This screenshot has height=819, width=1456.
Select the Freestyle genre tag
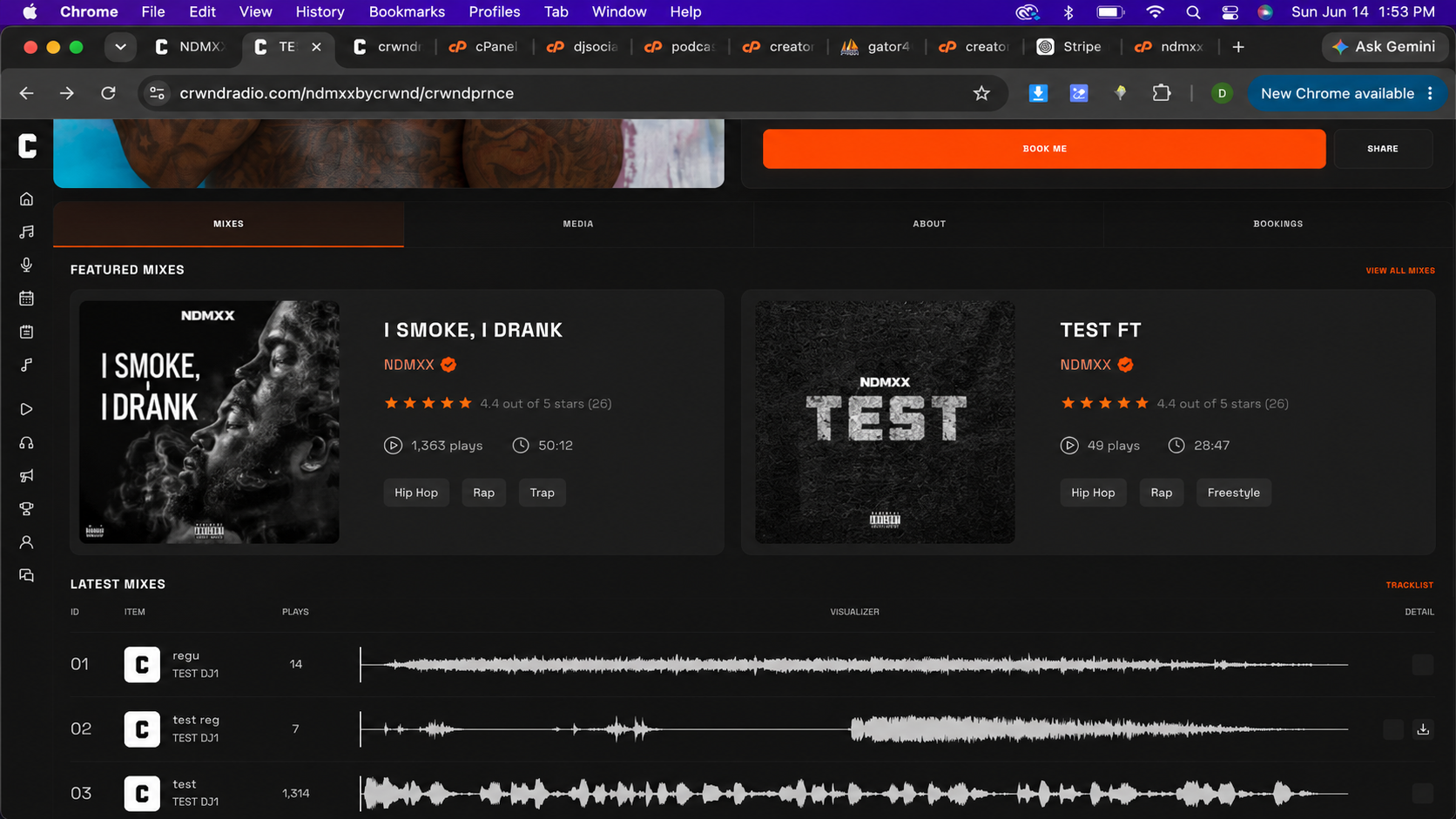click(x=1234, y=493)
